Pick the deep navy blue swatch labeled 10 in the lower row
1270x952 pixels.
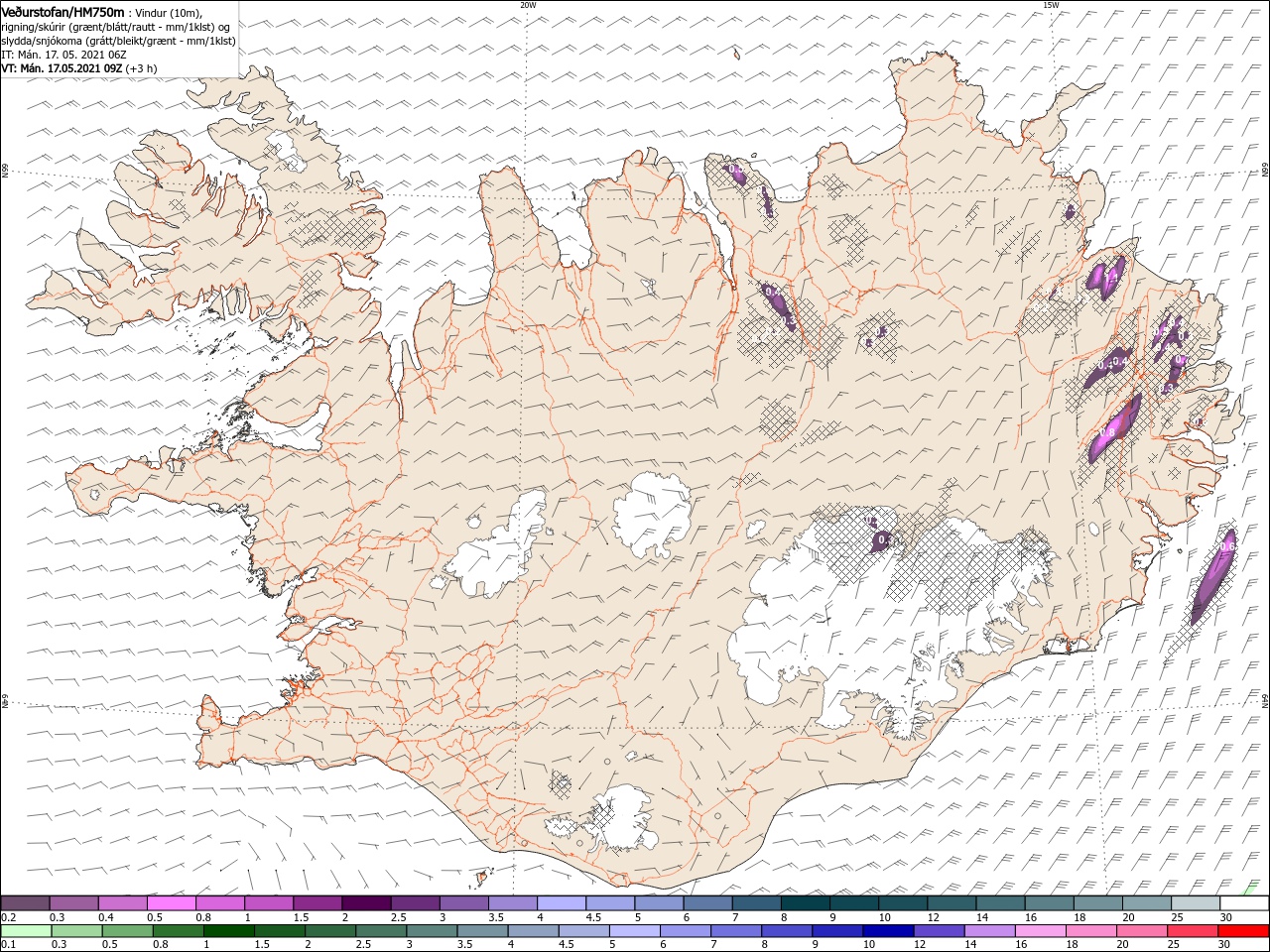pos(889,931)
